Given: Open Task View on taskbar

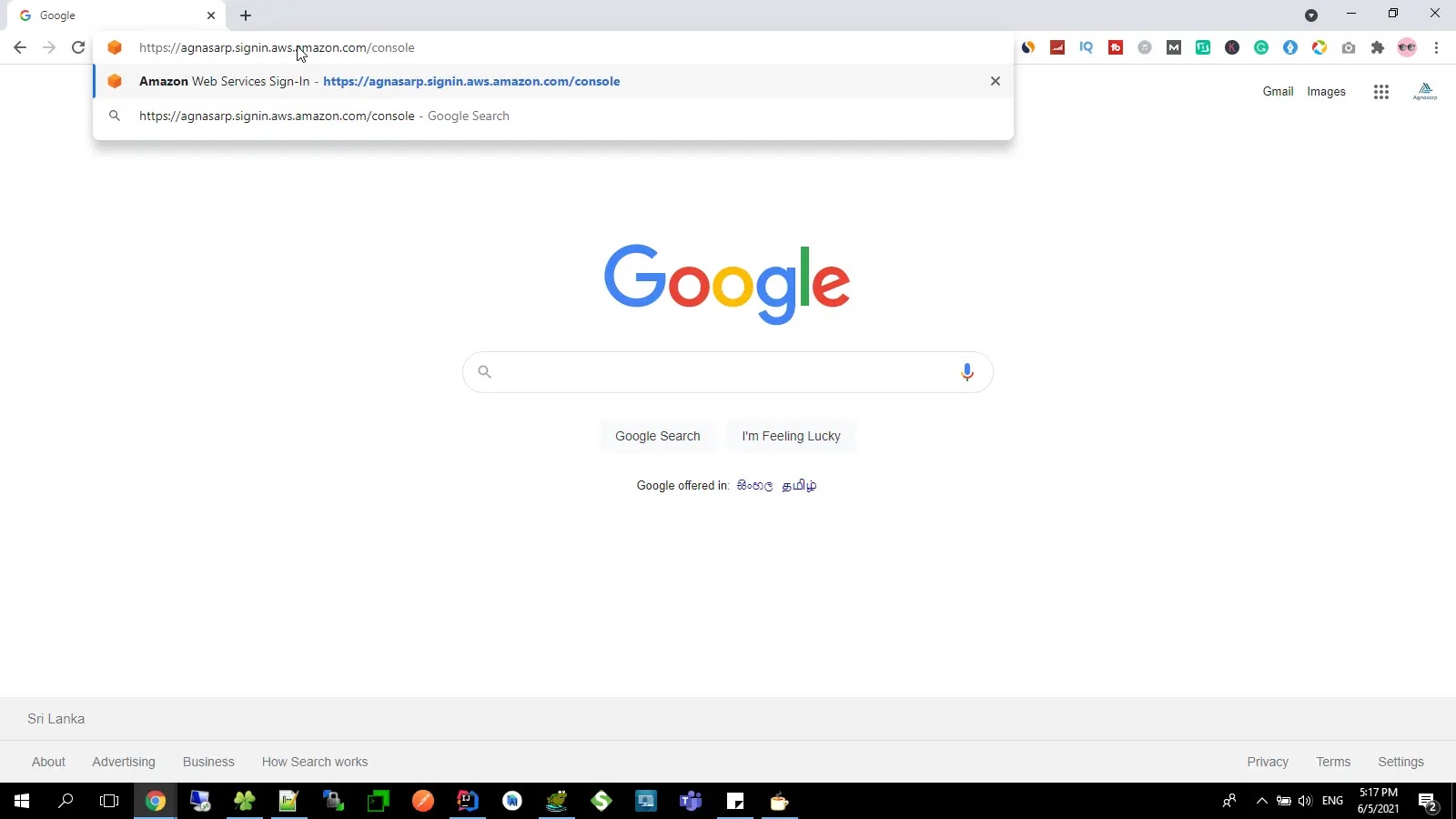Looking at the screenshot, I should tap(109, 801).
